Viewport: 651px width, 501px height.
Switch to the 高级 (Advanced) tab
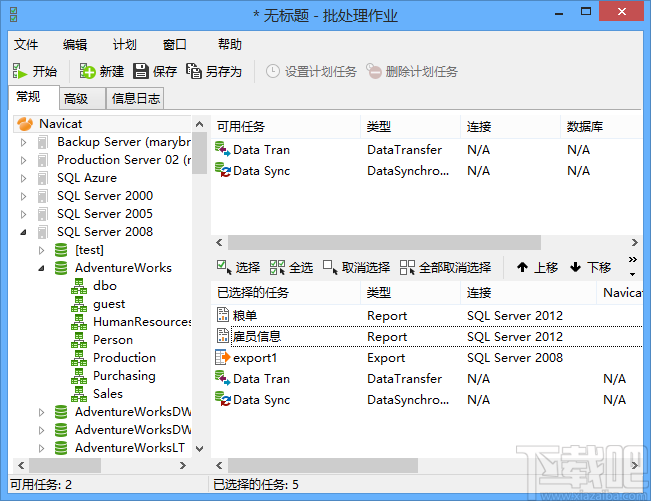point(82,98)
